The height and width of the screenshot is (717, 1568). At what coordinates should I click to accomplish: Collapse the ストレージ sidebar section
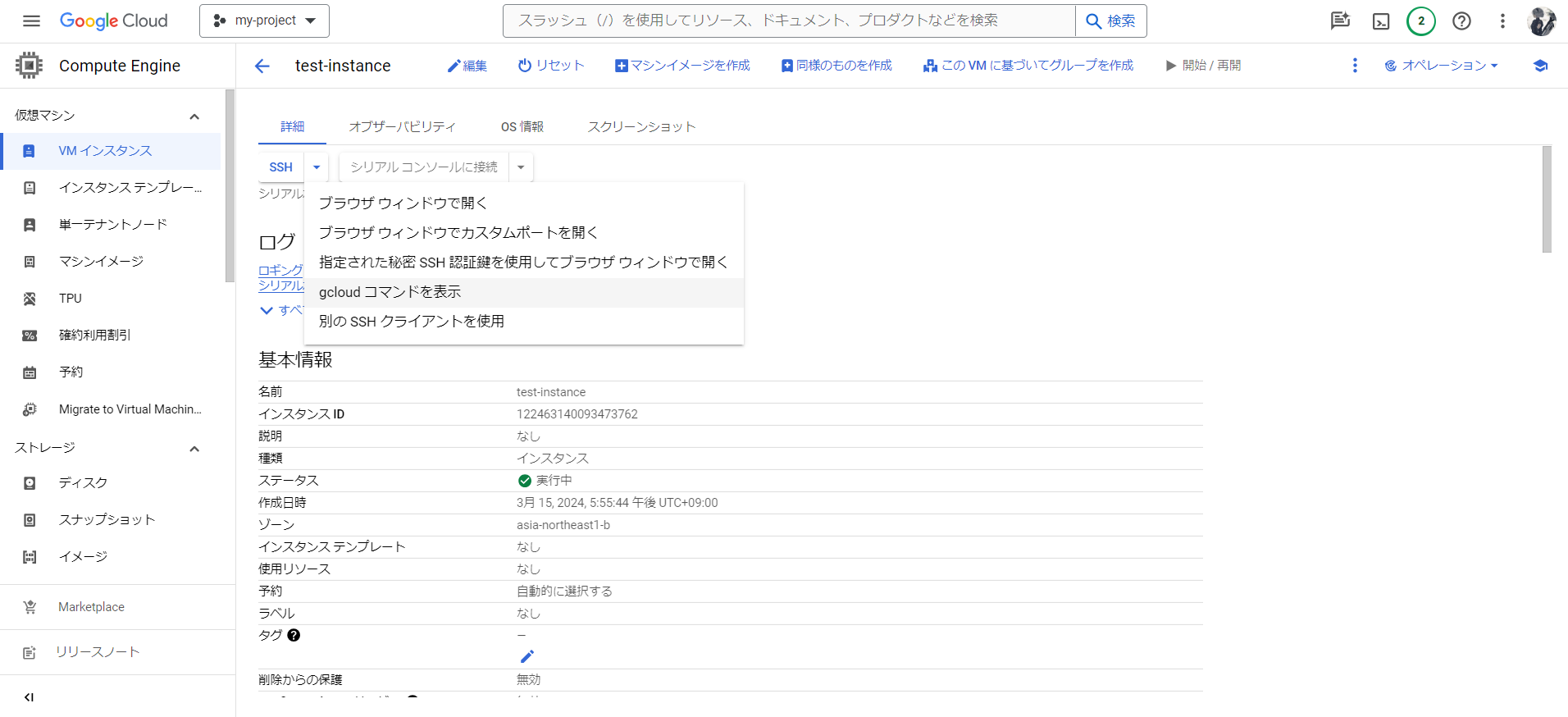click(x=194, y=448)
